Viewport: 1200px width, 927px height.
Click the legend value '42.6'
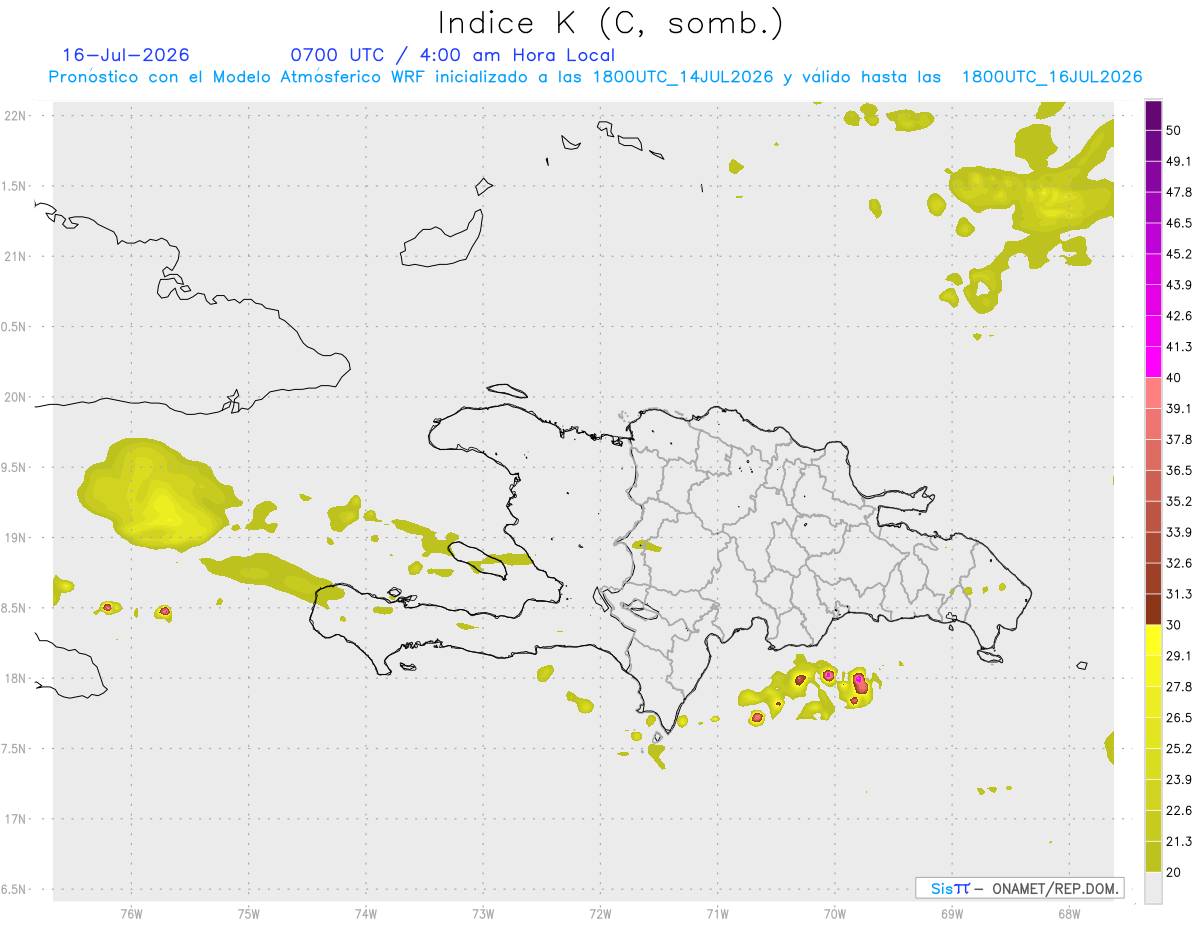(1179, 316)
